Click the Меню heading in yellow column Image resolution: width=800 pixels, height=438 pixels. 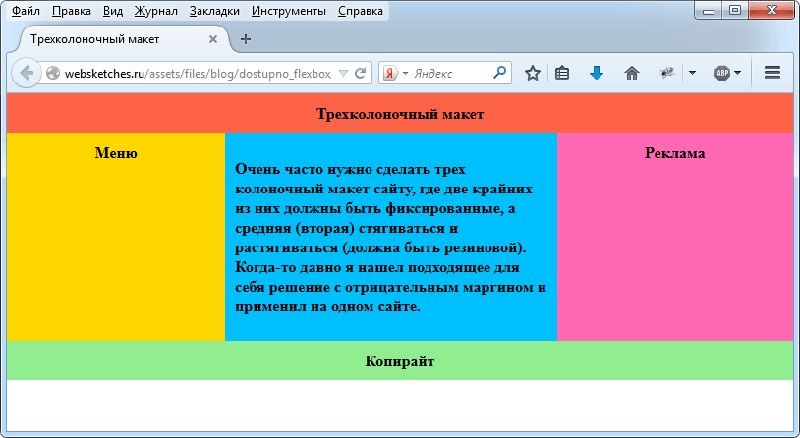coord(116,153)
